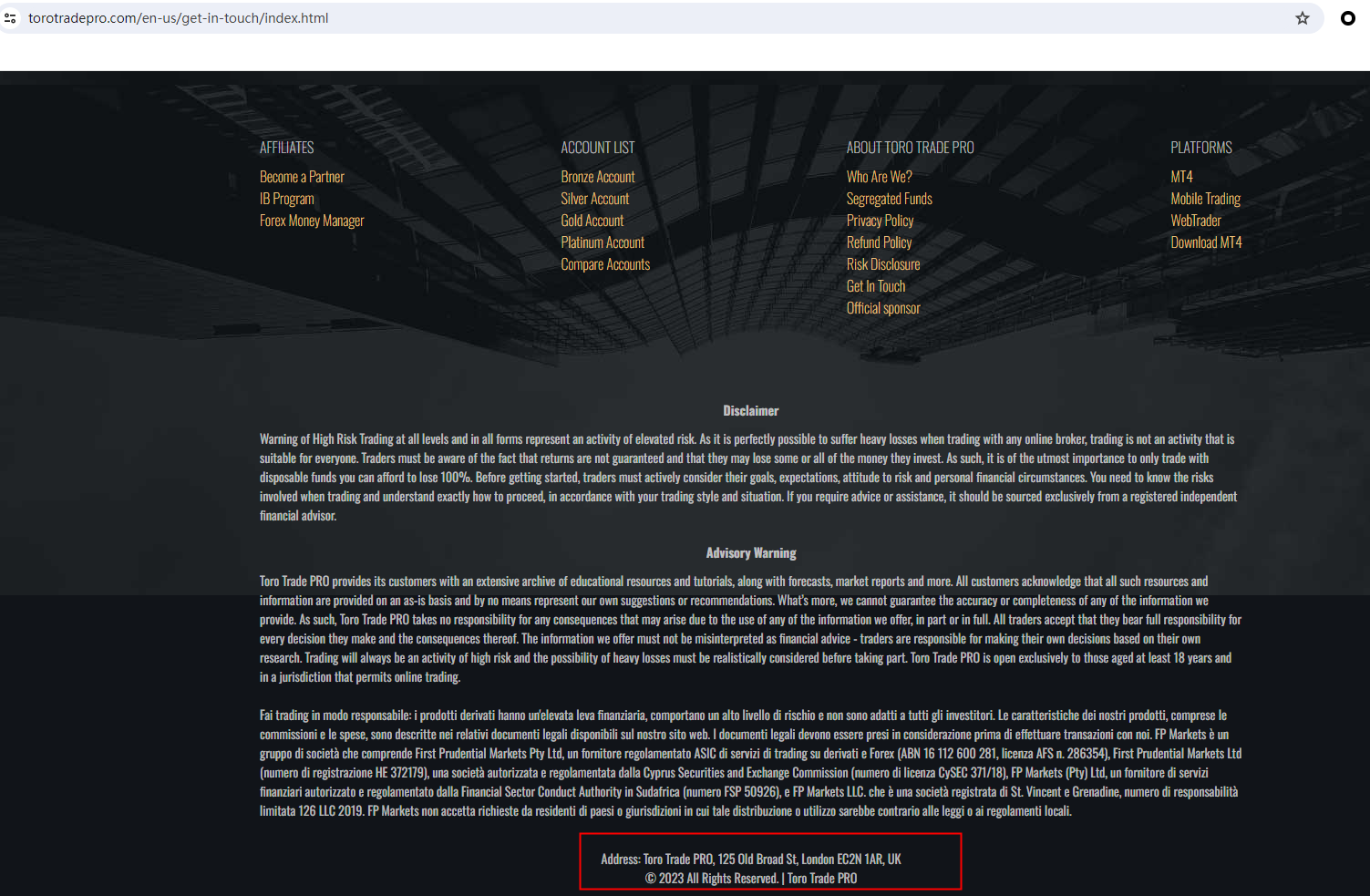Click Compare Accounts in the footer
Screen dimensions: 1370x896
(605, 264)
